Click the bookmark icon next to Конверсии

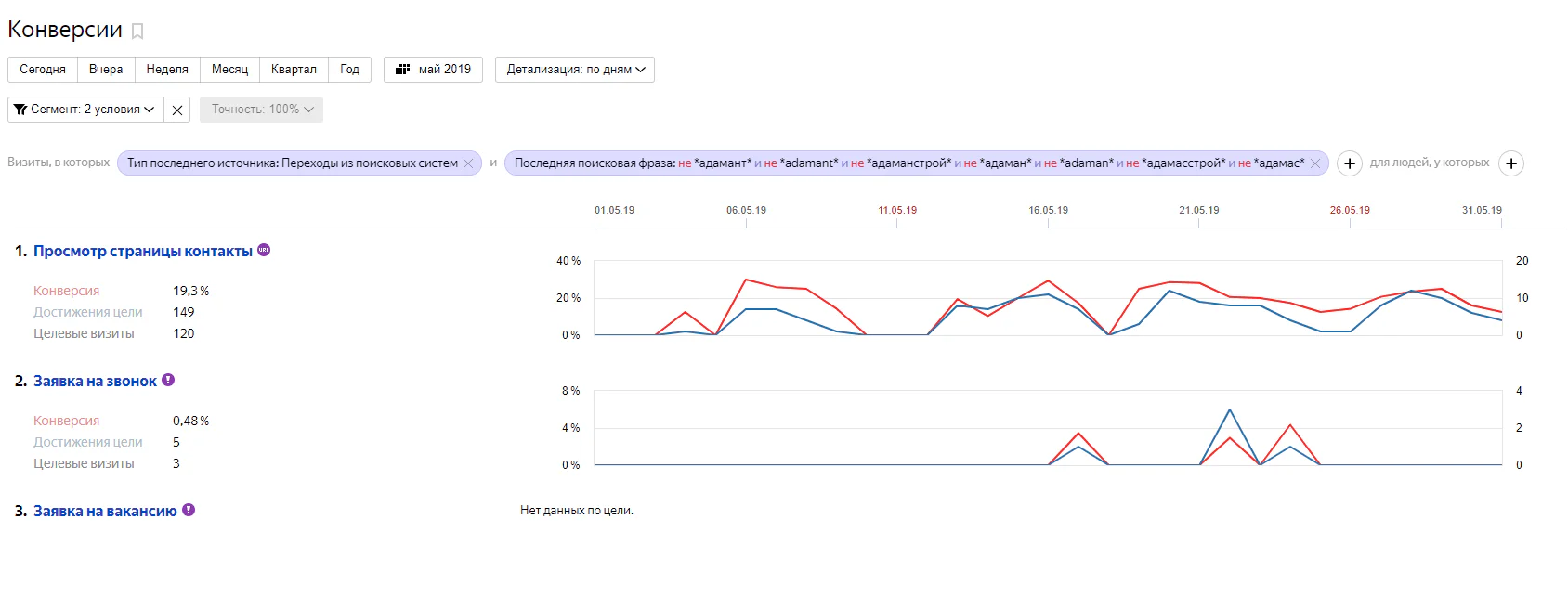click(137, 32)
